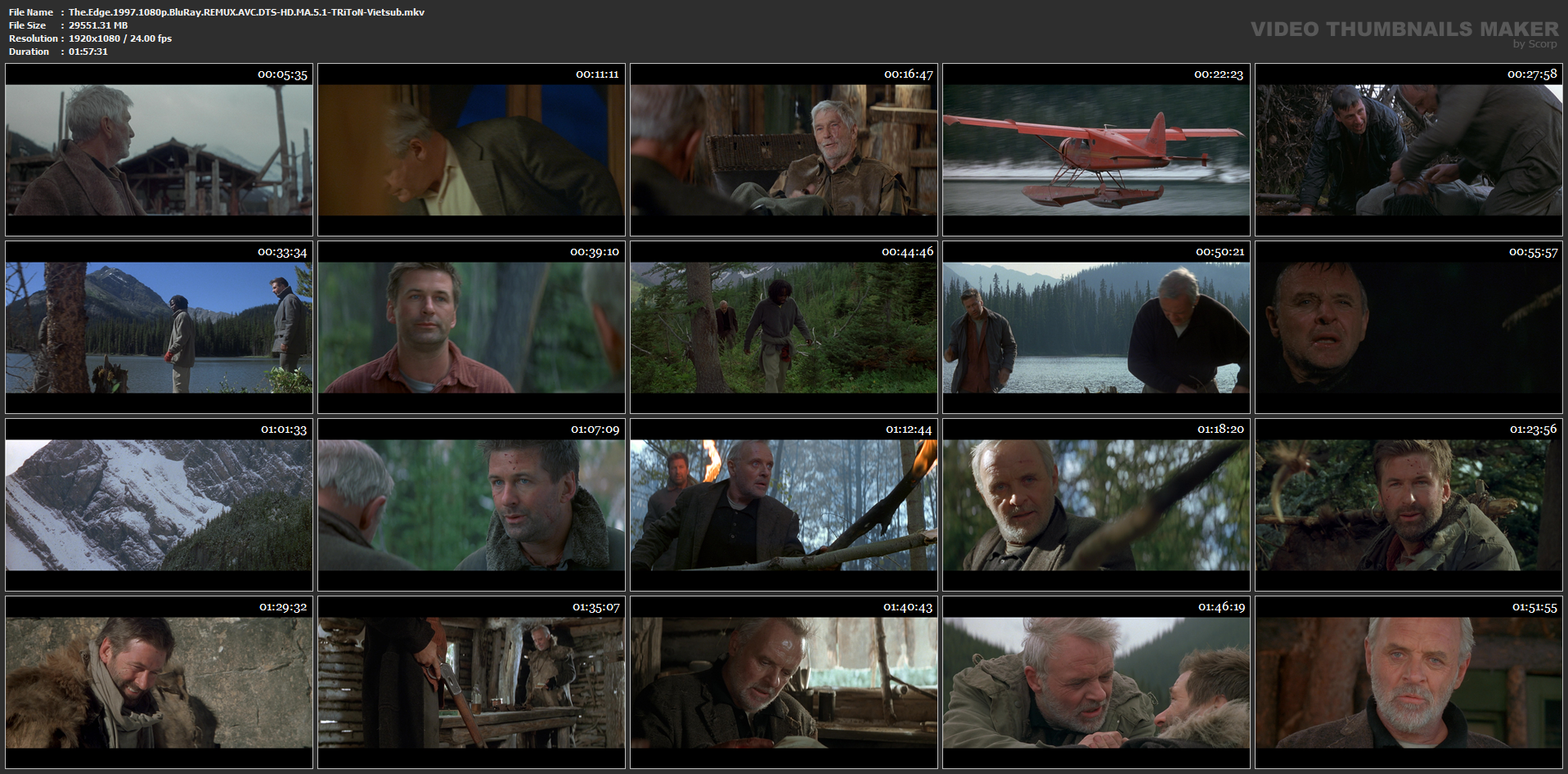Open the thumbnail stamped 01:23:56

[1409, 505]
